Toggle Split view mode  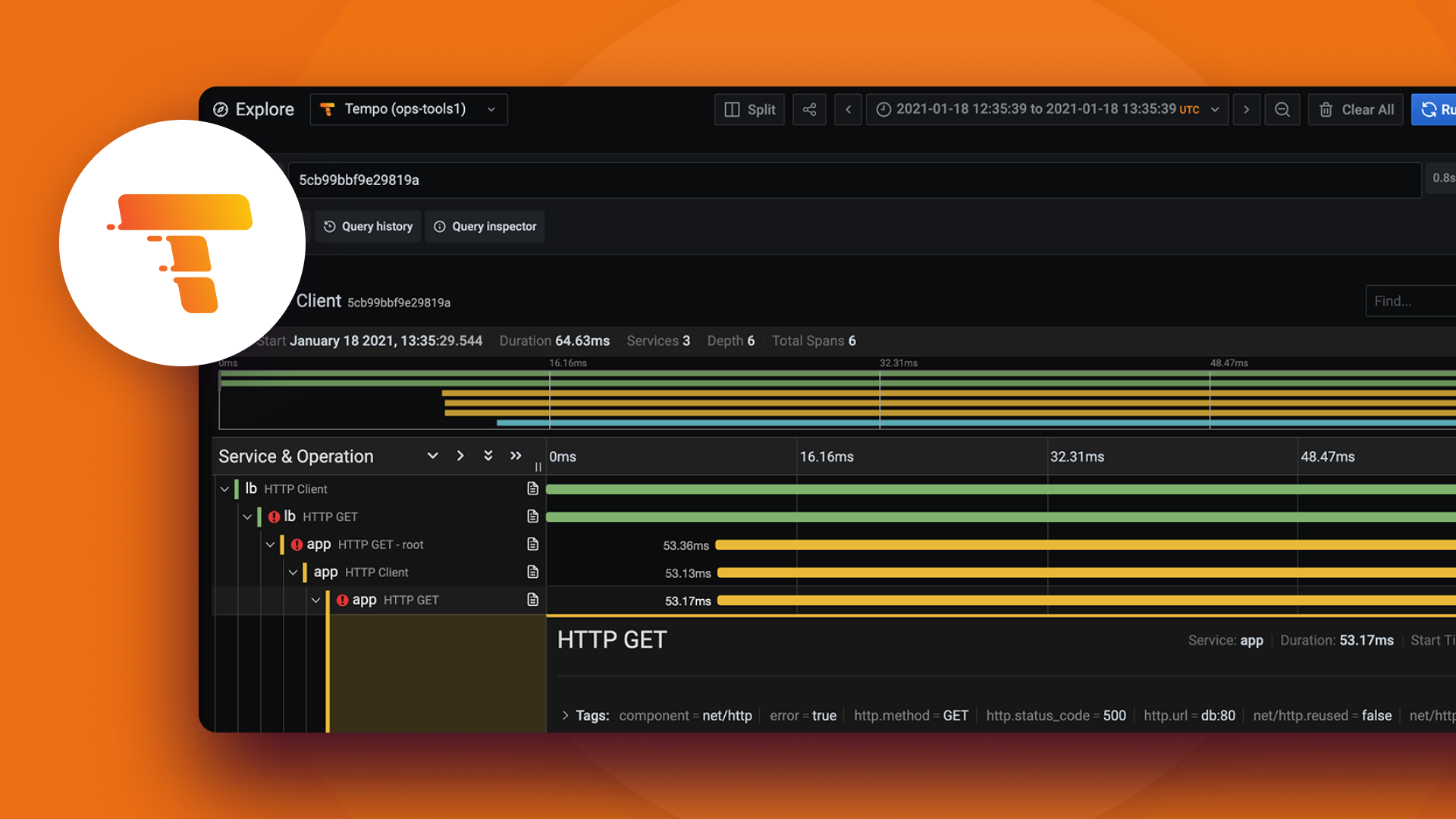(749, 109)
